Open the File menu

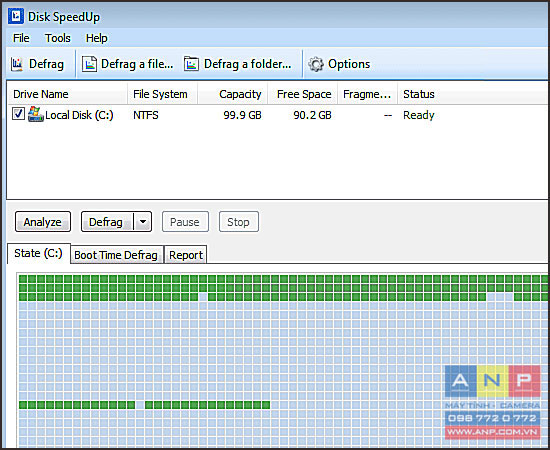click(21, 38)
